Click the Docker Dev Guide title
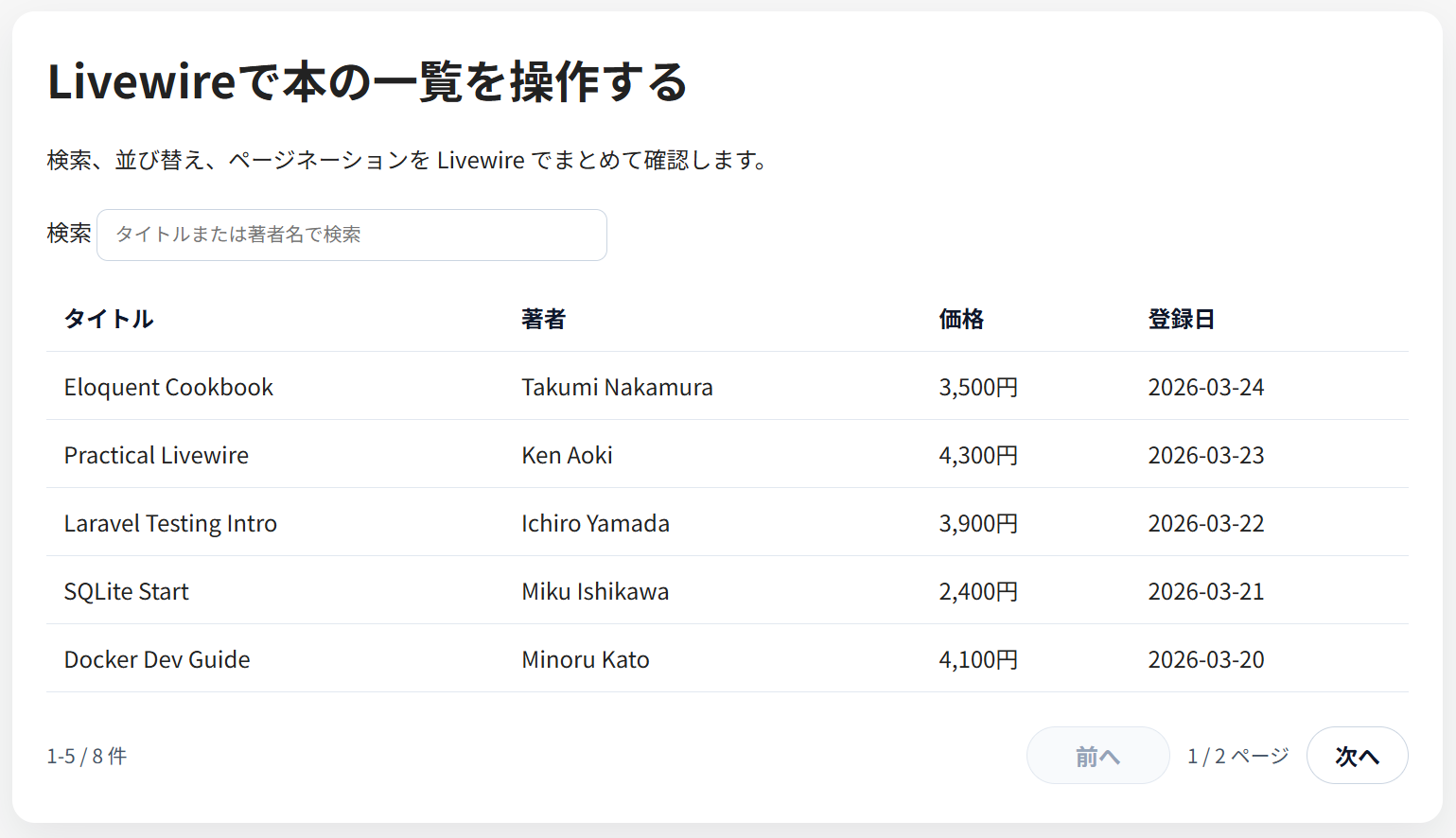1456x838 pixels. tap(157, 659)
